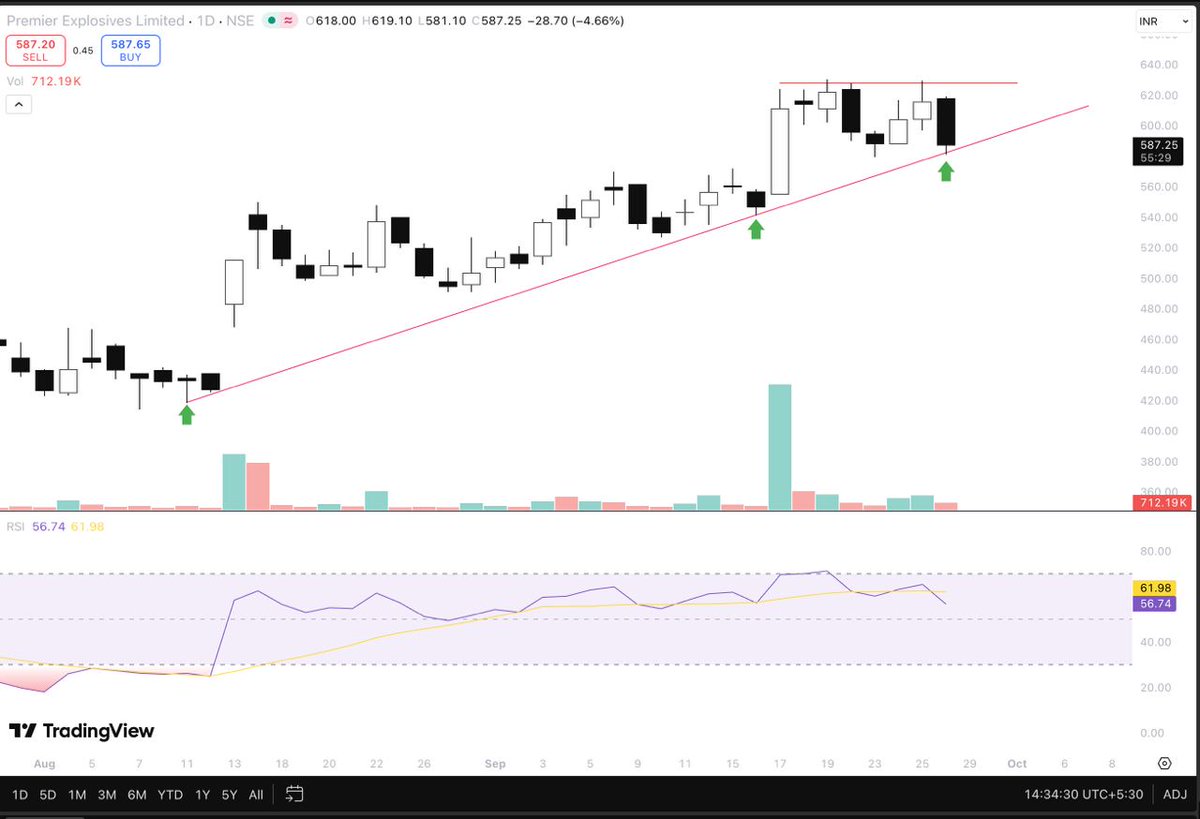Image resolution: width=1200 pixels, height=819 pixels.
Task: Click the red 587.25 price label on the scale
Action: click(1159, 144)
